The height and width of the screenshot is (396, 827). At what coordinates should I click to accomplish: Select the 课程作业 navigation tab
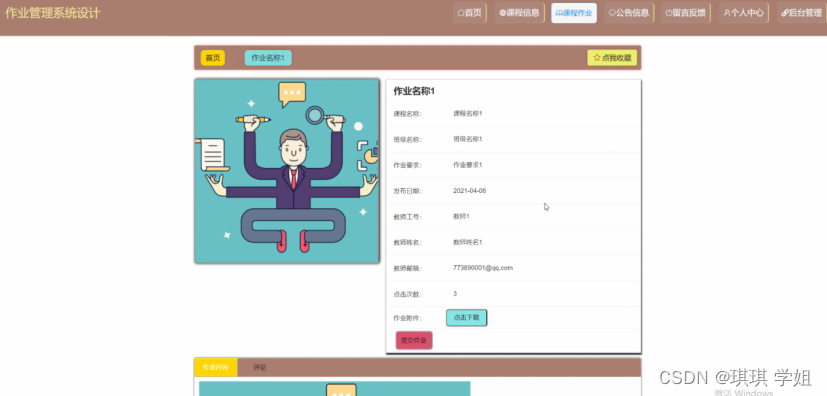(x=574, y=13)
